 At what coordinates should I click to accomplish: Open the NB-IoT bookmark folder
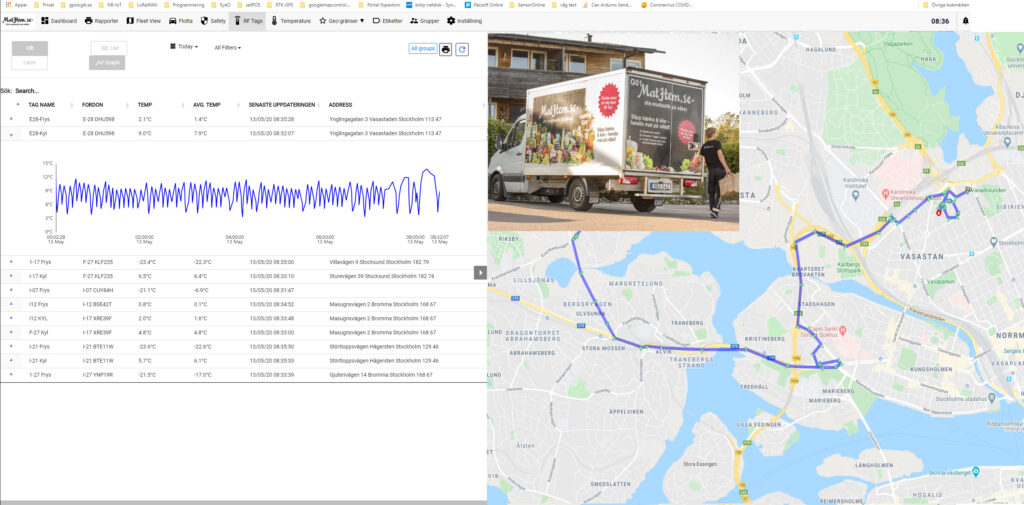coord(108,4)
